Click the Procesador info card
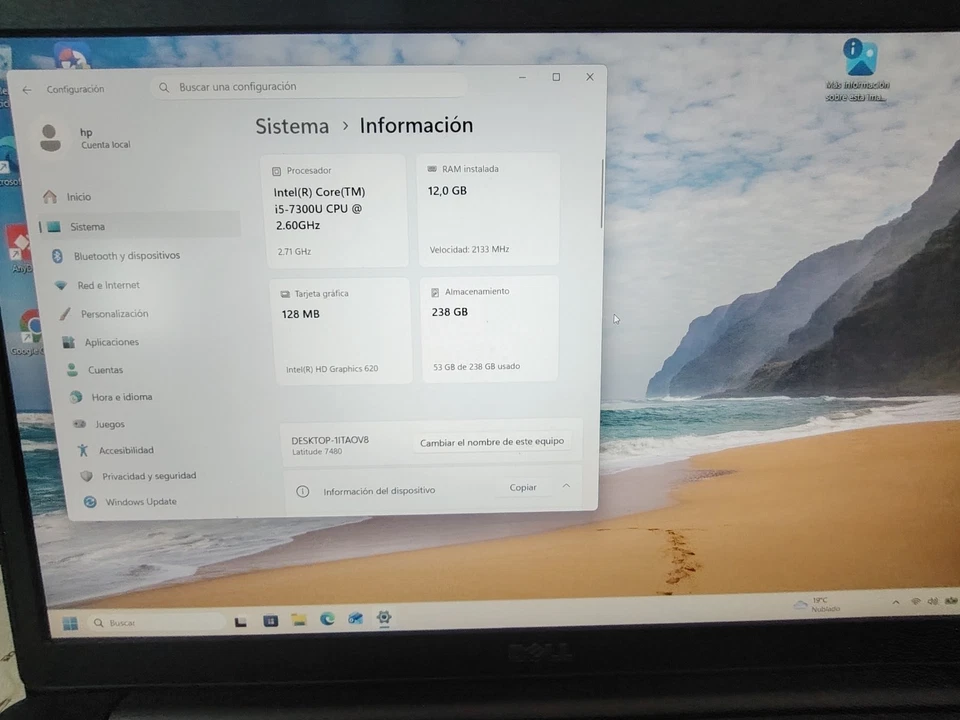960x720 pixels. [x=336, y=211]
